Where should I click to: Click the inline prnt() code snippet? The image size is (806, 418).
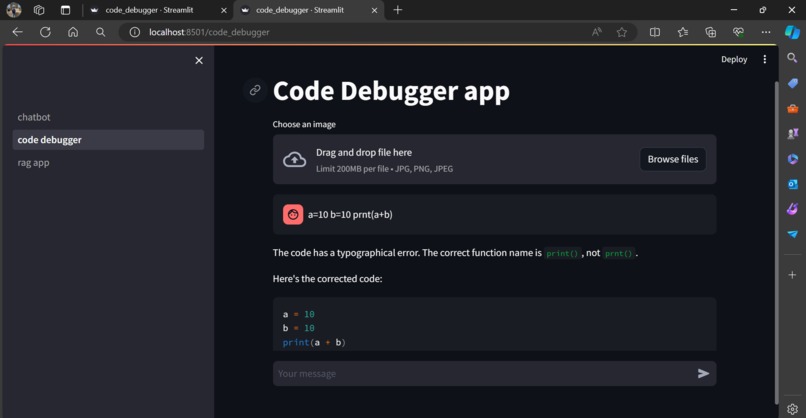point(618,253)
